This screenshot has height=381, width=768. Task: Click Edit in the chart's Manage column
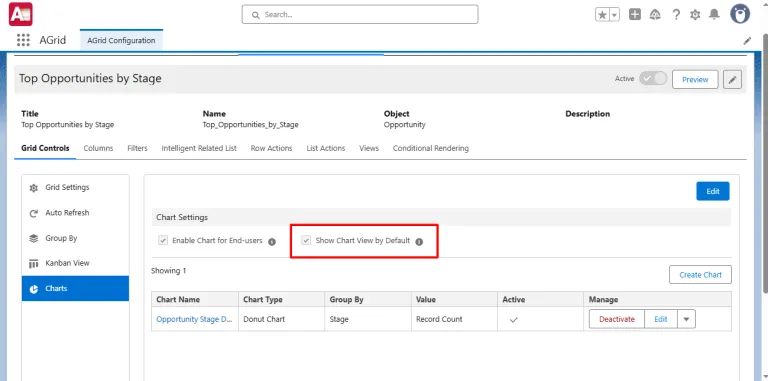point(661,319)
